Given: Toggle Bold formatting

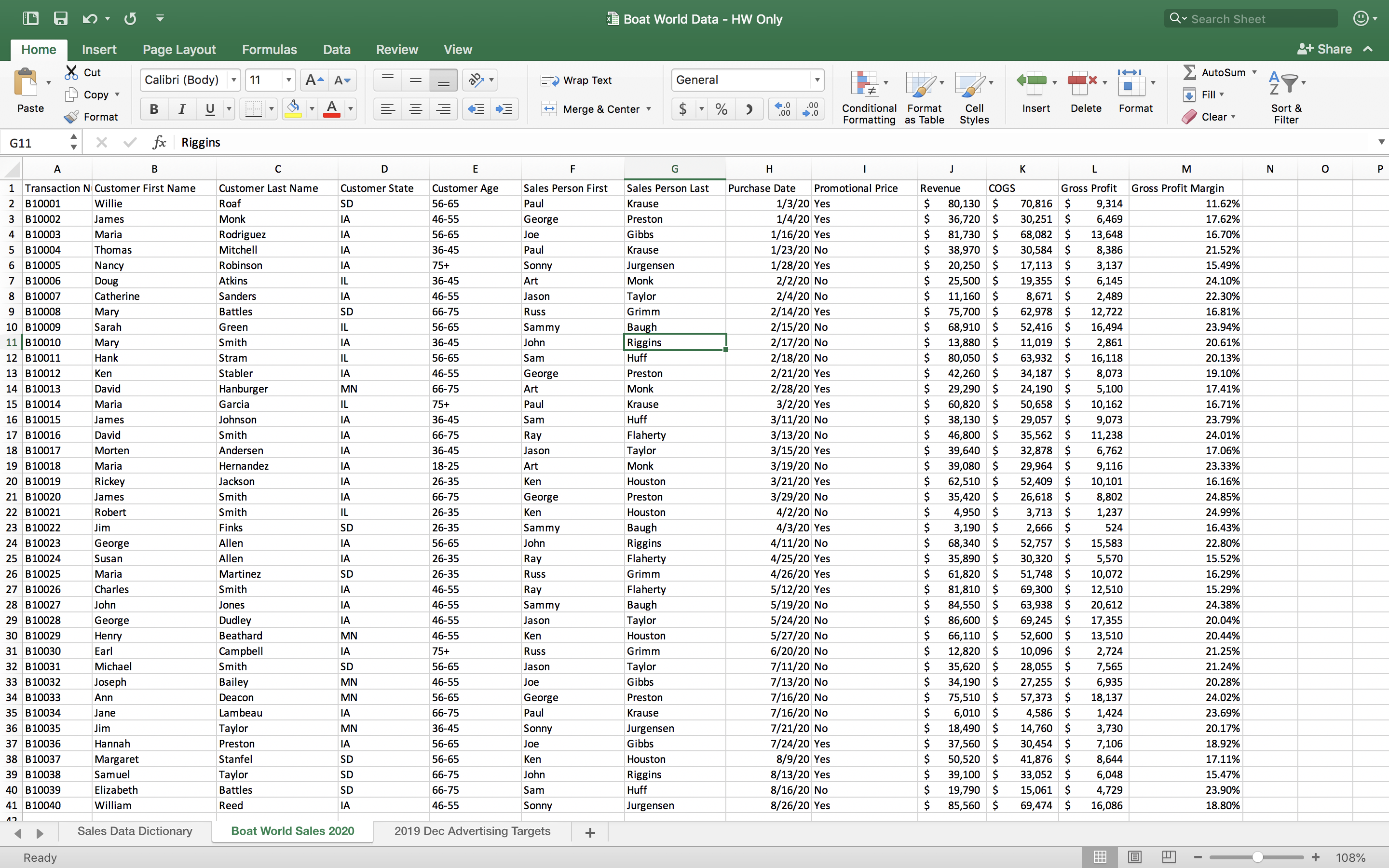Looking at the screenshot, I should tap(154, 108).
